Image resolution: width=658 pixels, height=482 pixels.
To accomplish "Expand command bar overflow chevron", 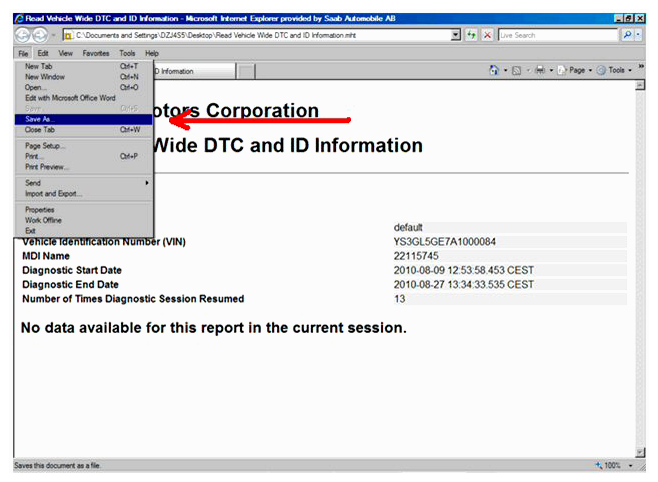I will 641,66.
